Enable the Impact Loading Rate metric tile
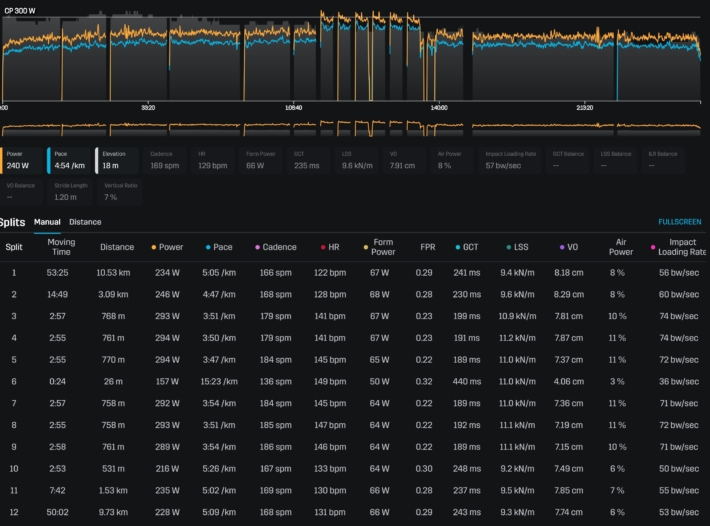710x526 pixels. tap(510, 160)
